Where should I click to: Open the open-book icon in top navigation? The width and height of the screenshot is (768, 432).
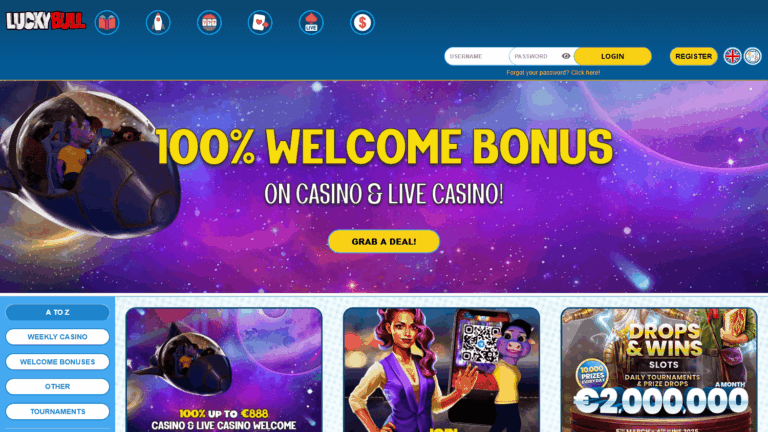pos(107,23)
